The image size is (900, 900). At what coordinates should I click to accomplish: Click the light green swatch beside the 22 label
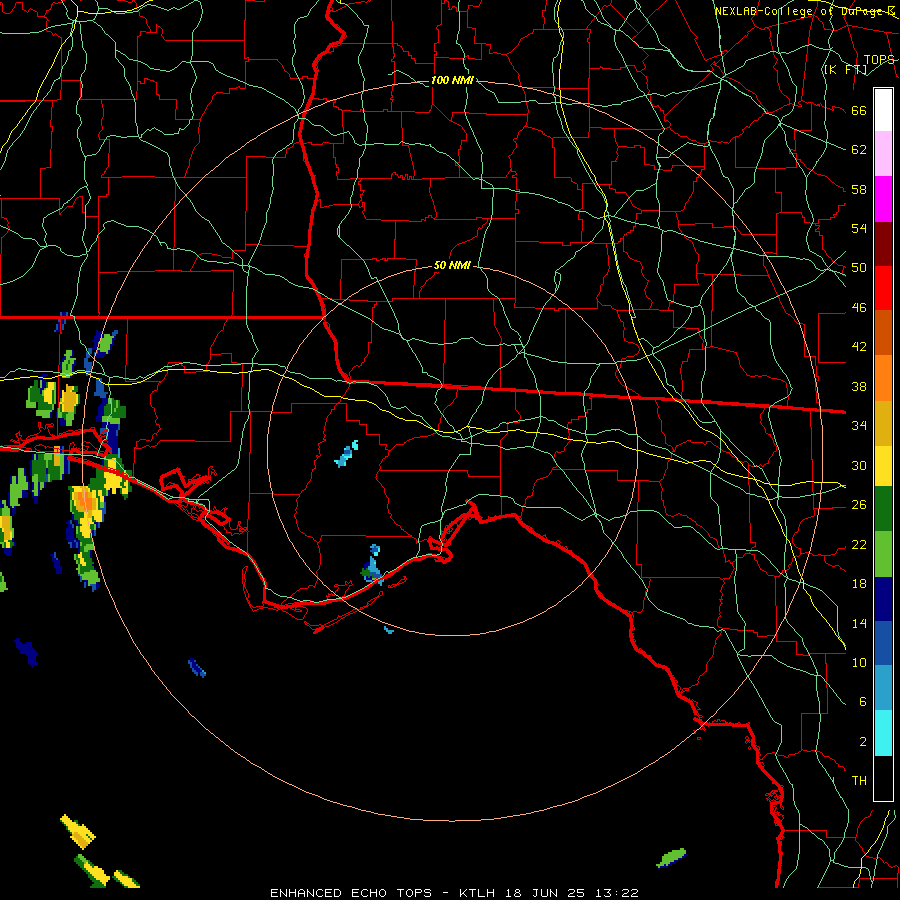point(883,554)
